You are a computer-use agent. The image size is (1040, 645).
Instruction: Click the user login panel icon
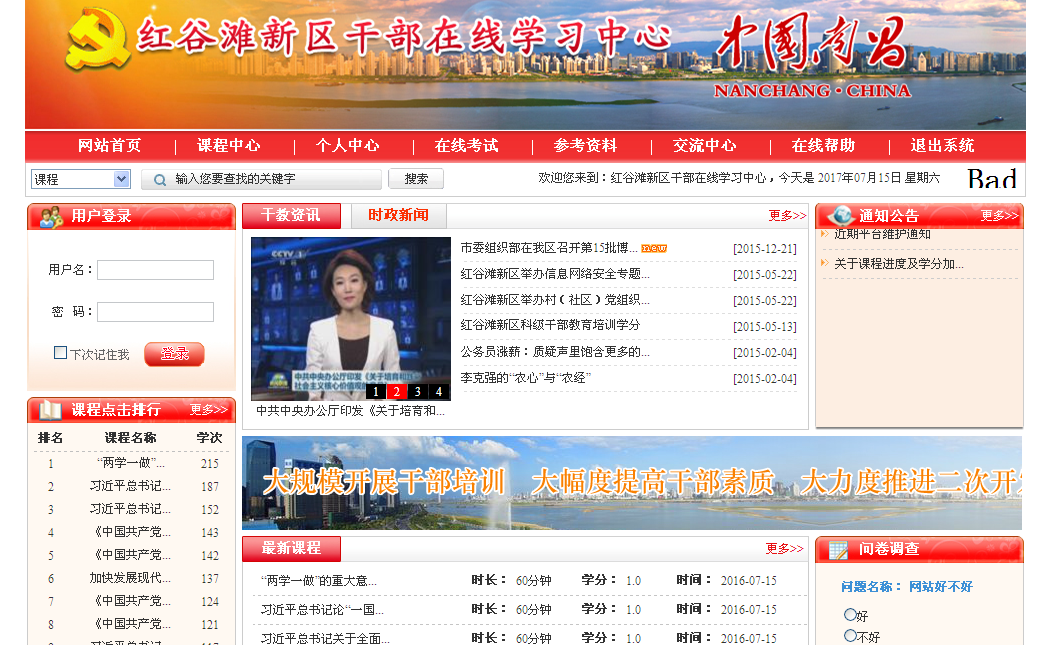tap(48, 216)
